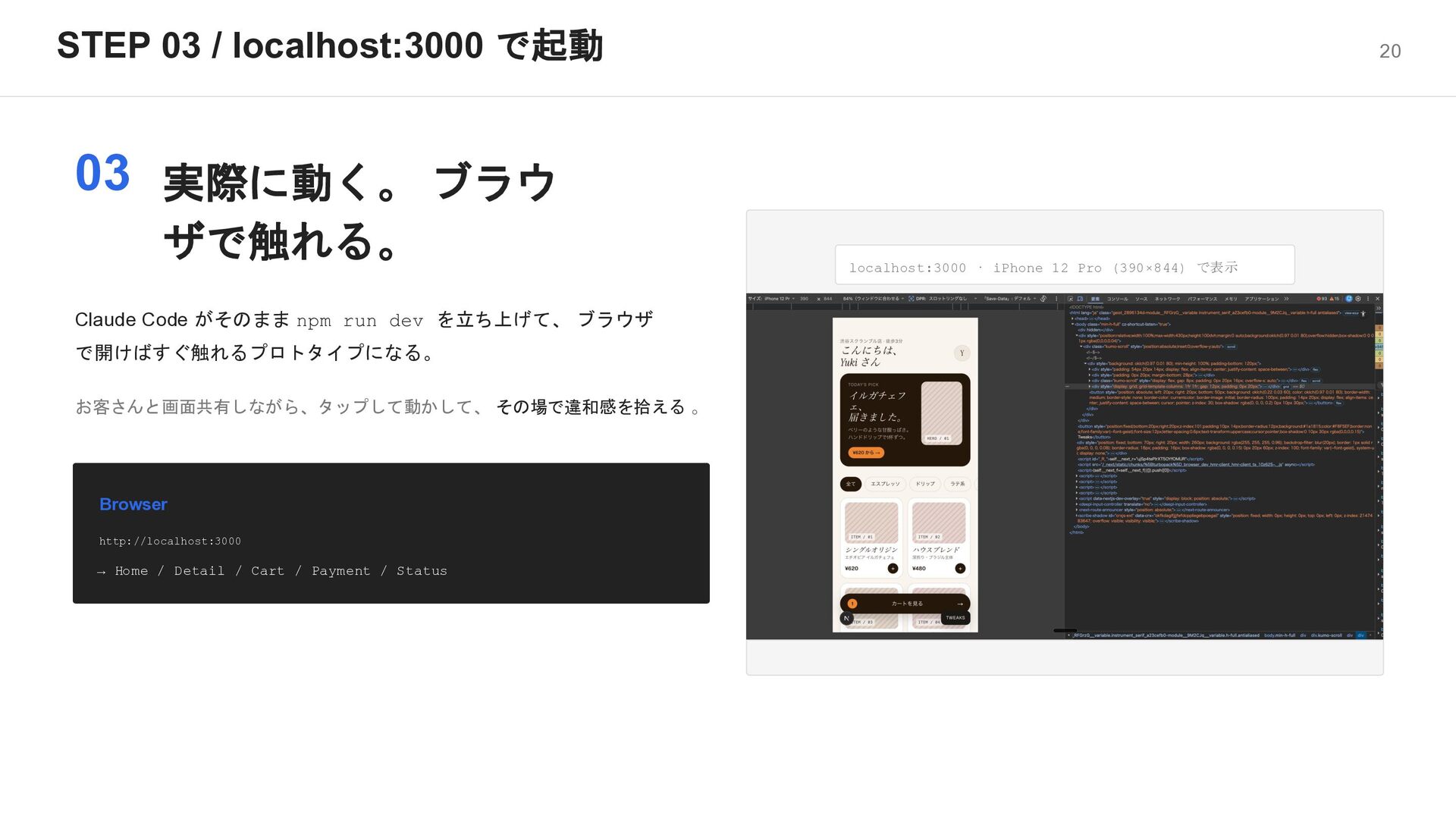Select the ドリップ filter chip
This screenshot has width=1456, height=819.
pyautogui.click(x=925, y=484)
